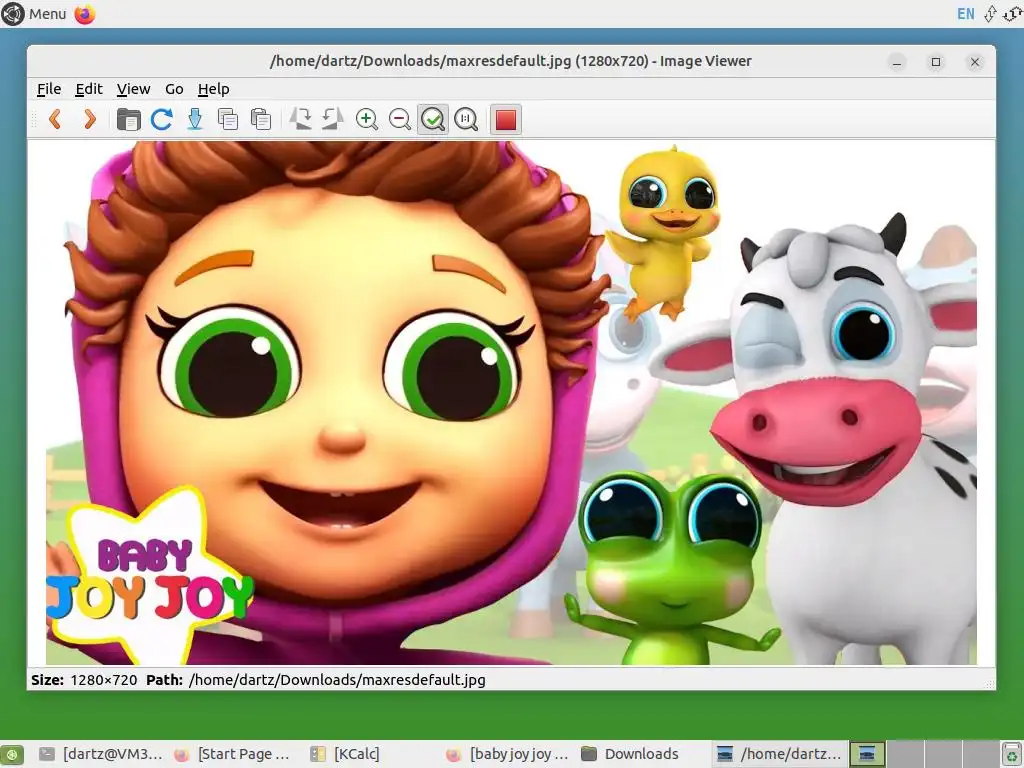The image size is (1024, 768).
Task: Open the system Menu button
Action: tap(34, 14)
